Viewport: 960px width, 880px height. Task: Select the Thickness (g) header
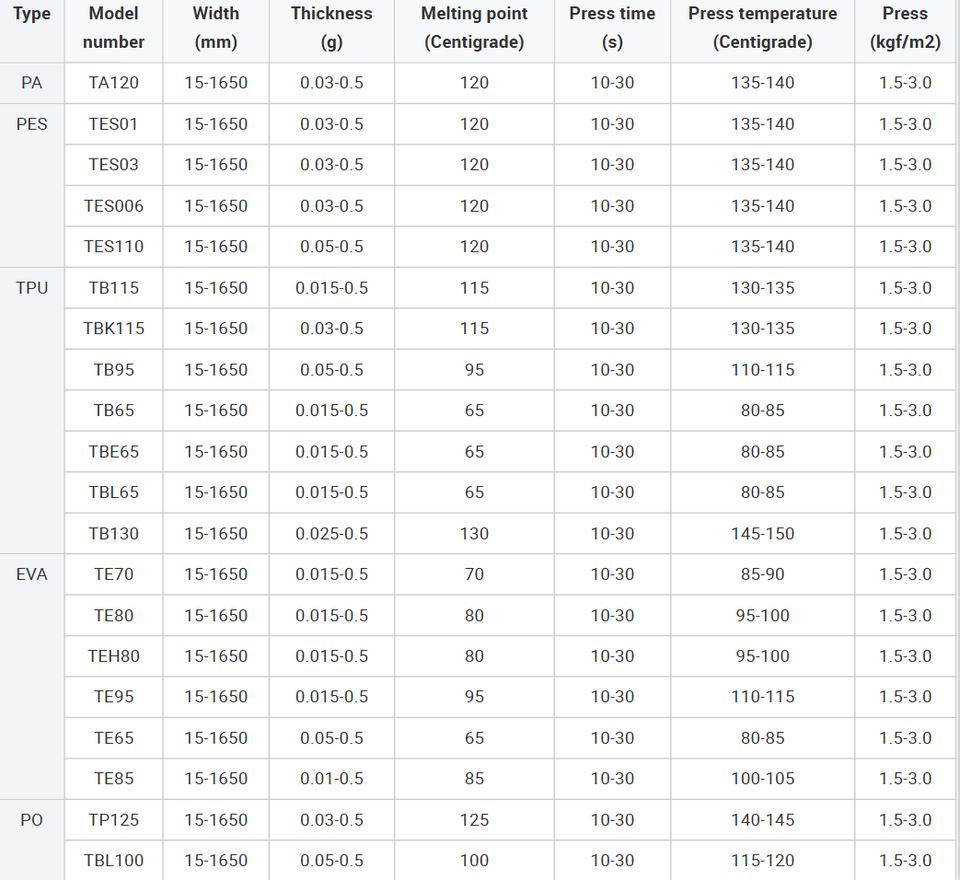331,28
